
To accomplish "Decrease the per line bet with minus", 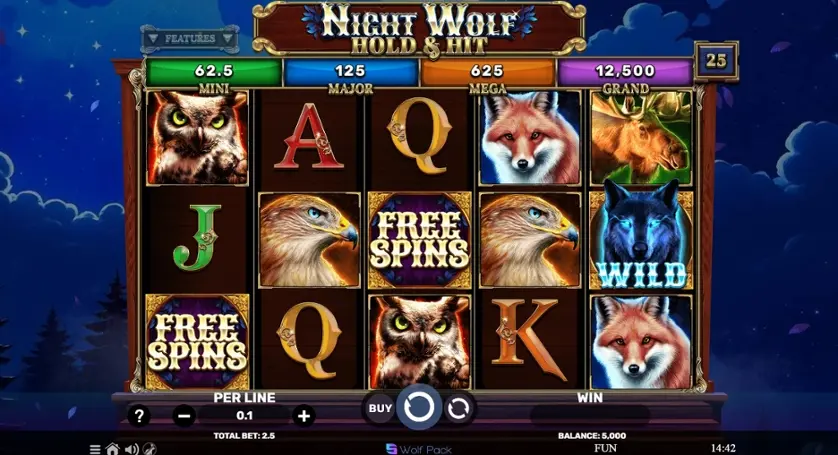I will (184, 415).
